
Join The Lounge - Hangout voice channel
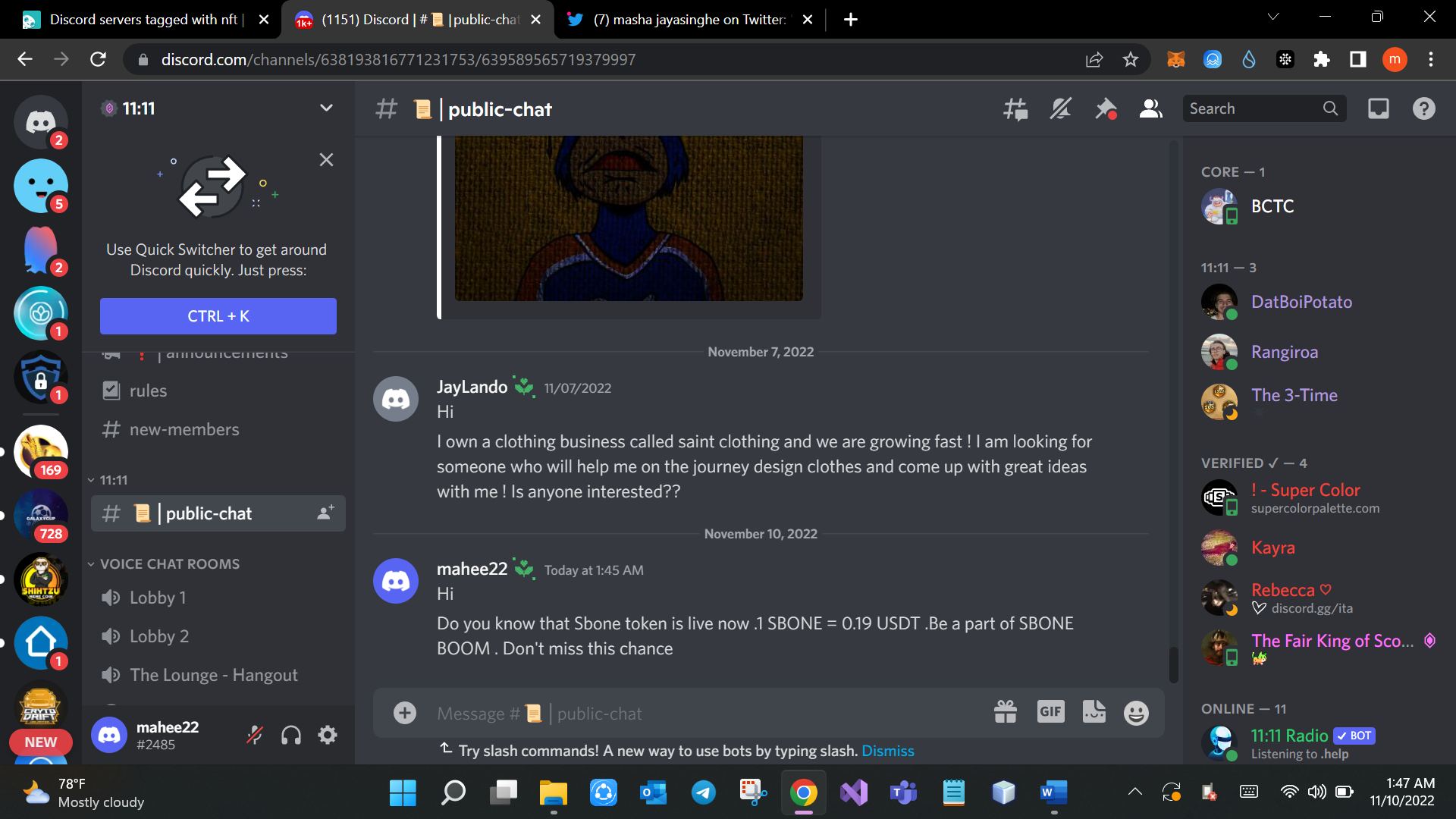[x=218, y=675]
